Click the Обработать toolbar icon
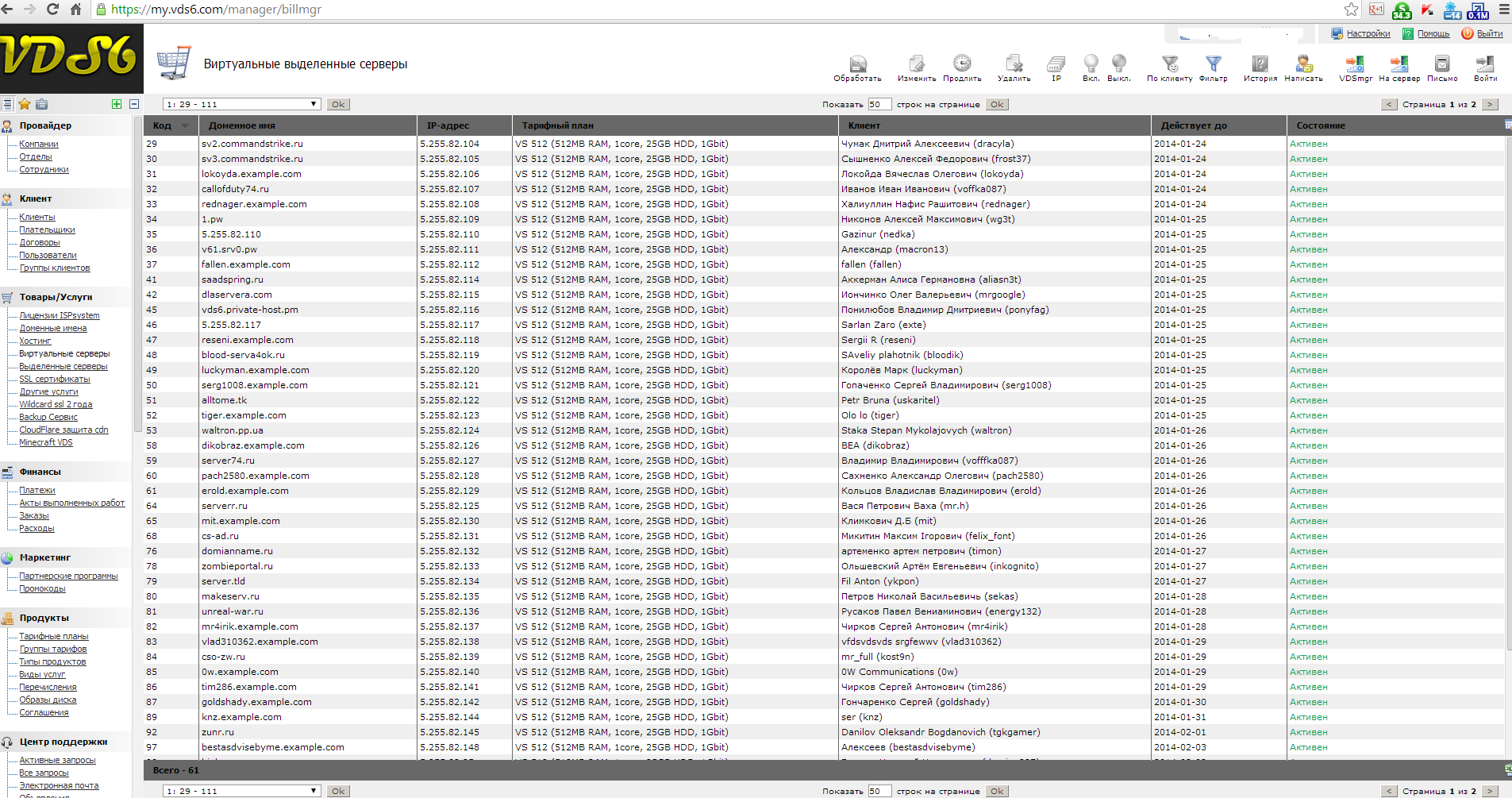The width and height of the screenshot is (1512, 798). point(857,64)
